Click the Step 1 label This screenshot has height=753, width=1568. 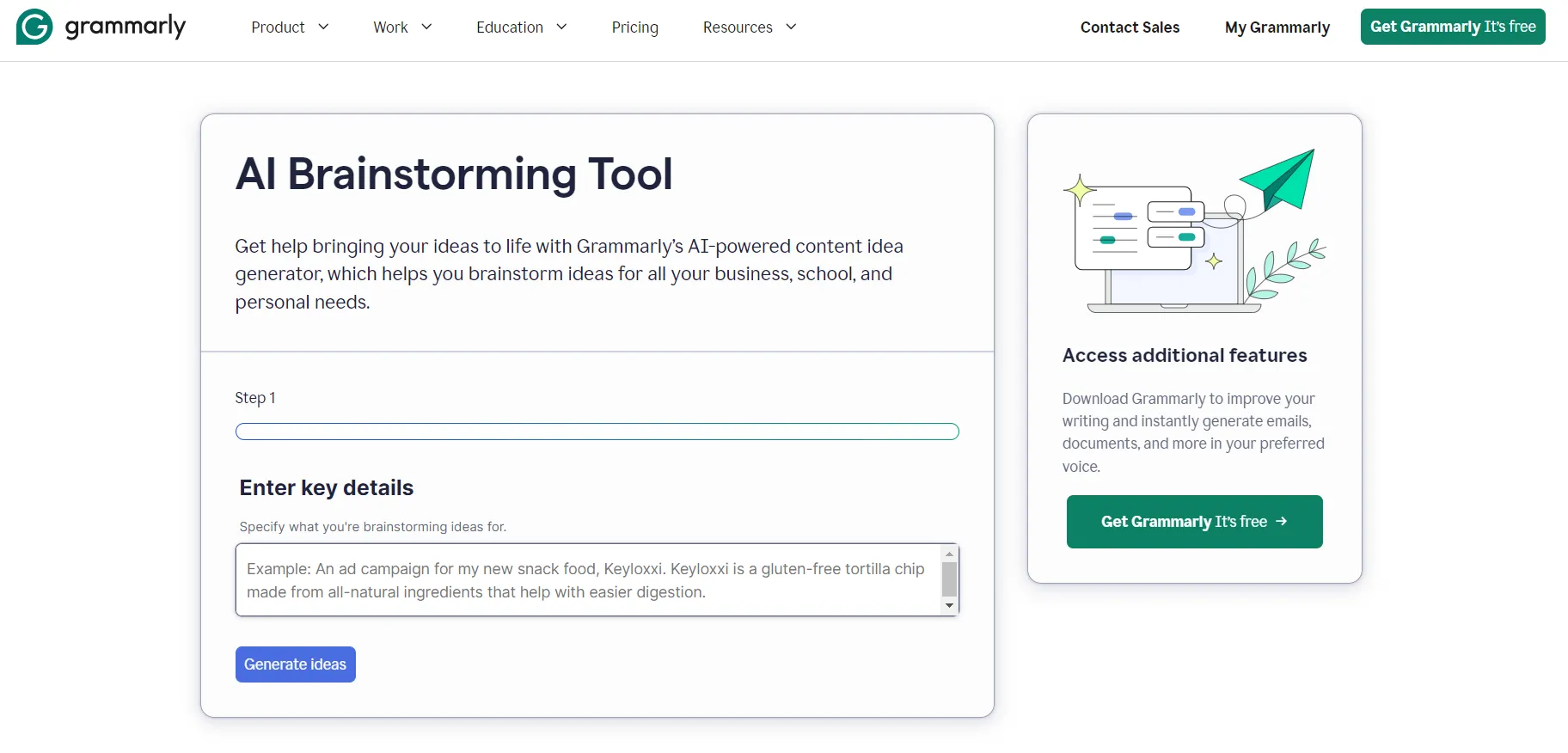pos(255,398)
